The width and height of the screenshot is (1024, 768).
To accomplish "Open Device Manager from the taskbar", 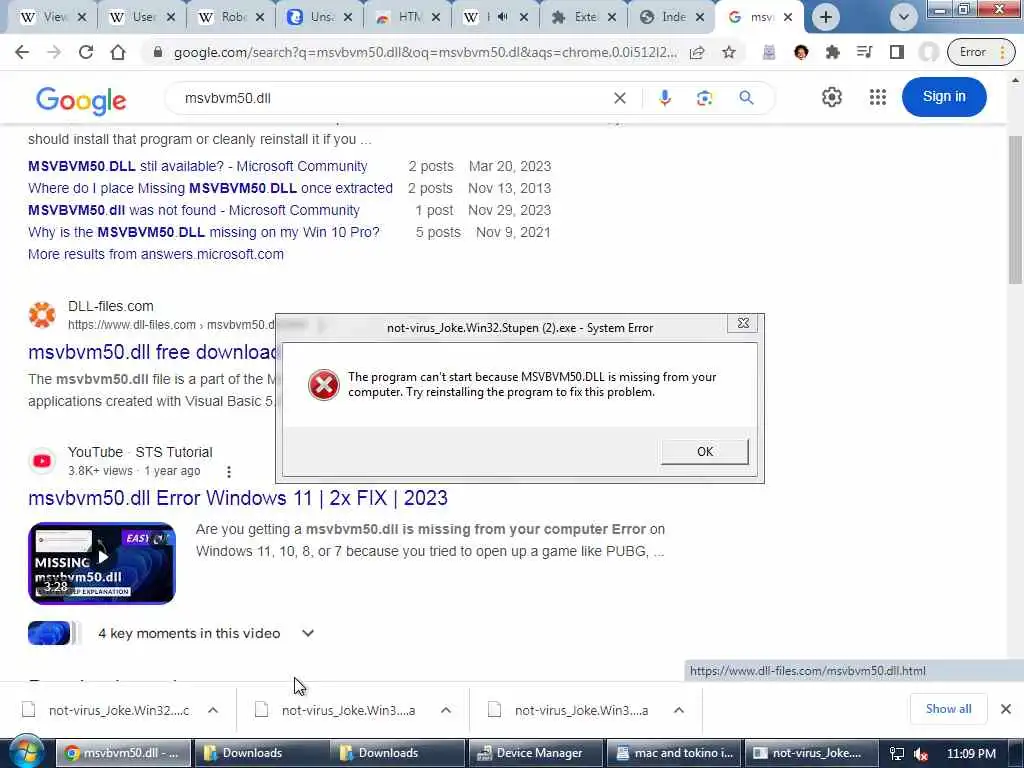I will pyautogui.click(x=535, y=753).
